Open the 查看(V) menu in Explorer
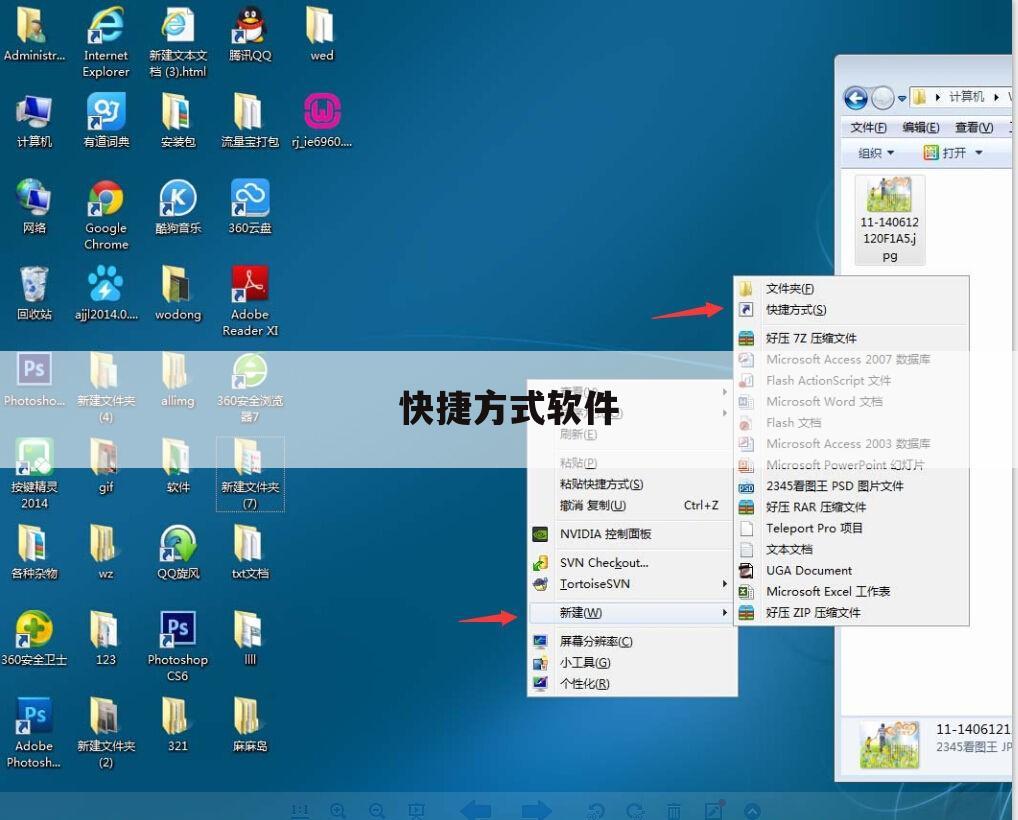The width and height of the screenshot is (1018, 820). click(974, 127)
